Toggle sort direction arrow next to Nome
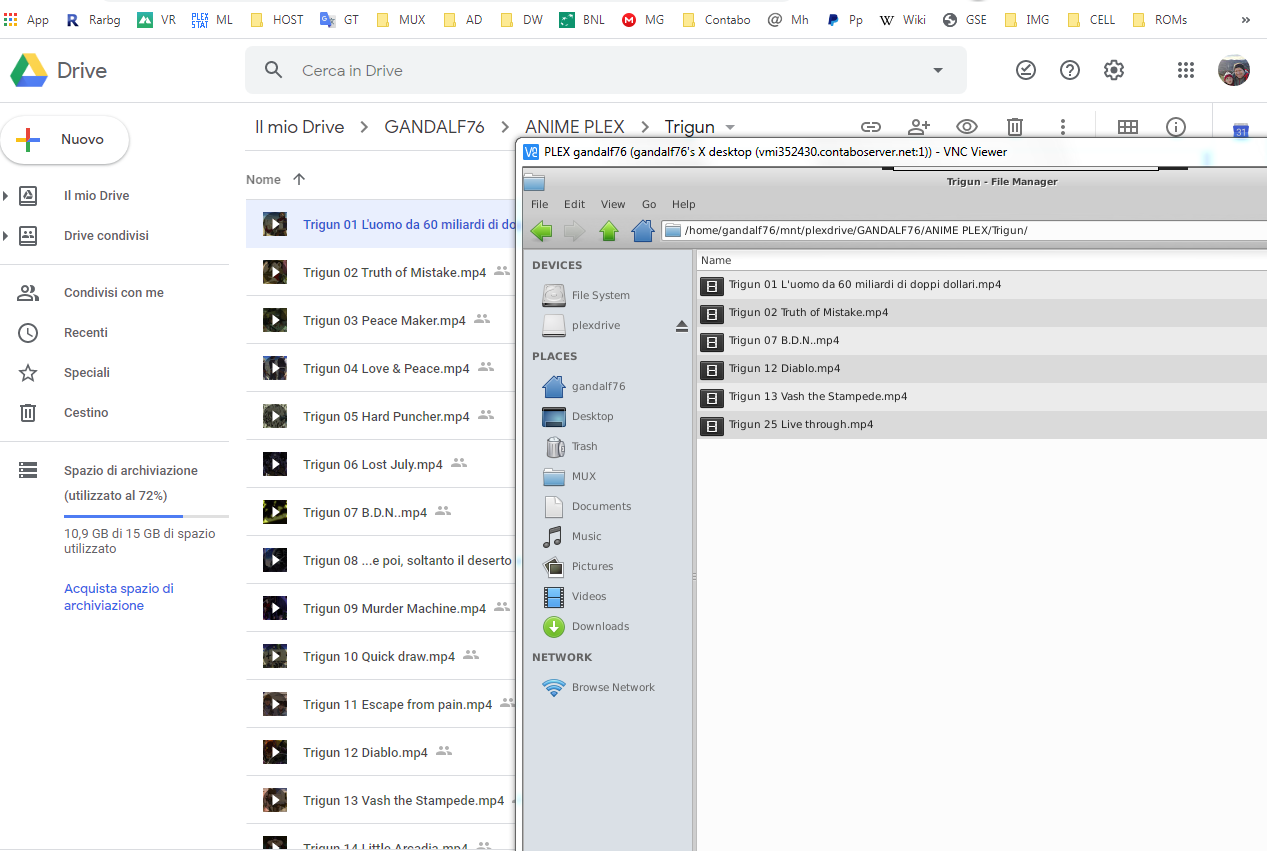The height and width of the screenshot is (851, 1267). tap(299, 179)
